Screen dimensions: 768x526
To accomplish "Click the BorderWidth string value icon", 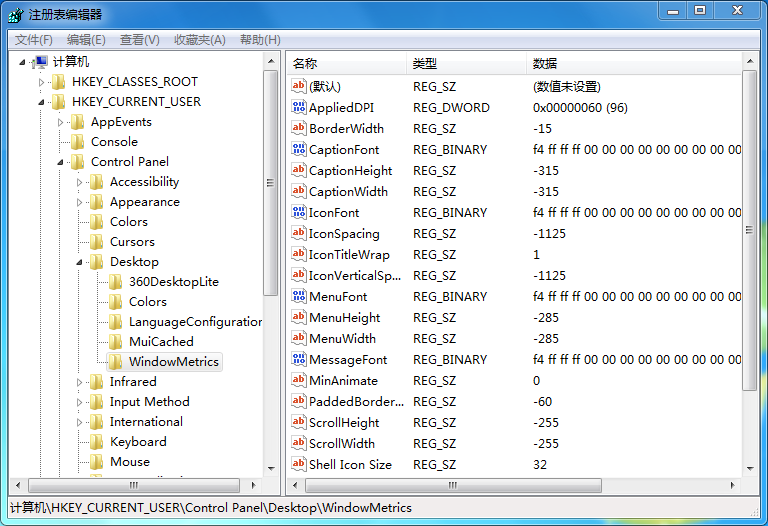I will (298, 128).
